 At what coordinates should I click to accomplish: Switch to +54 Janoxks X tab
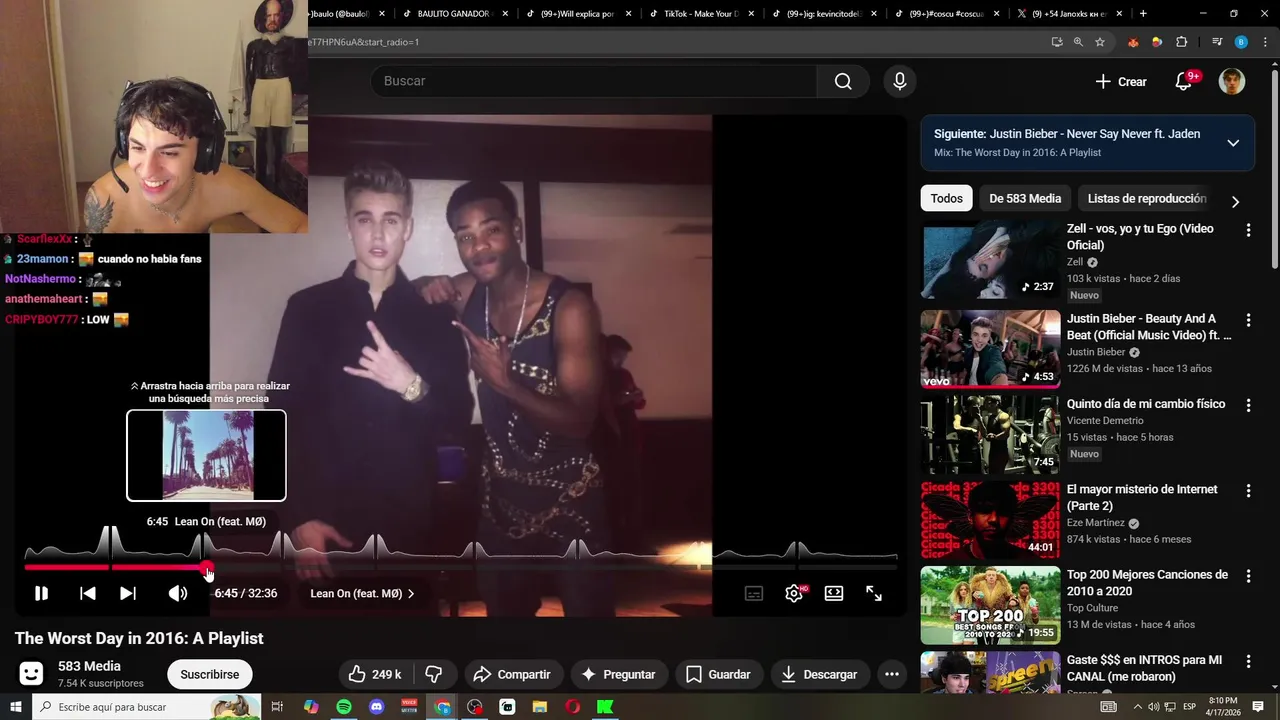point(1068,14)
